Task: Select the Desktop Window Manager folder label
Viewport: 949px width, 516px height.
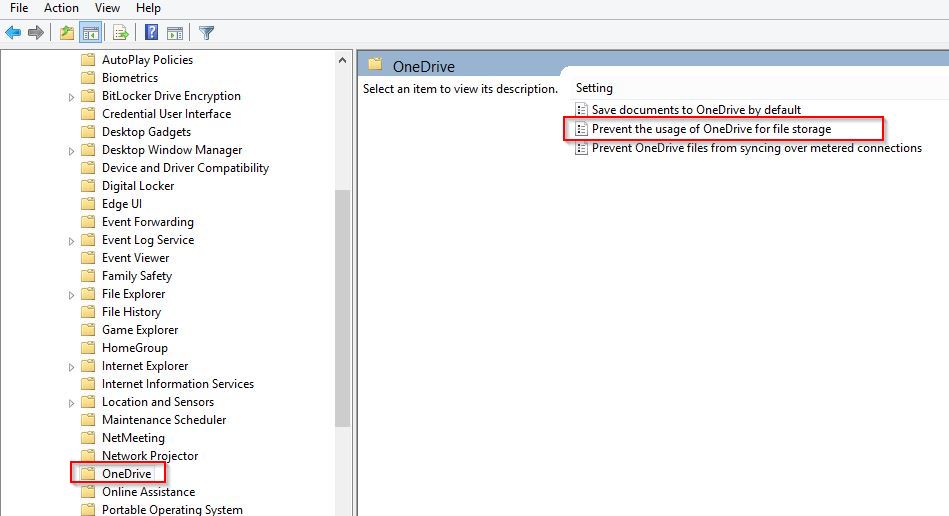Action: pos(172,150)
